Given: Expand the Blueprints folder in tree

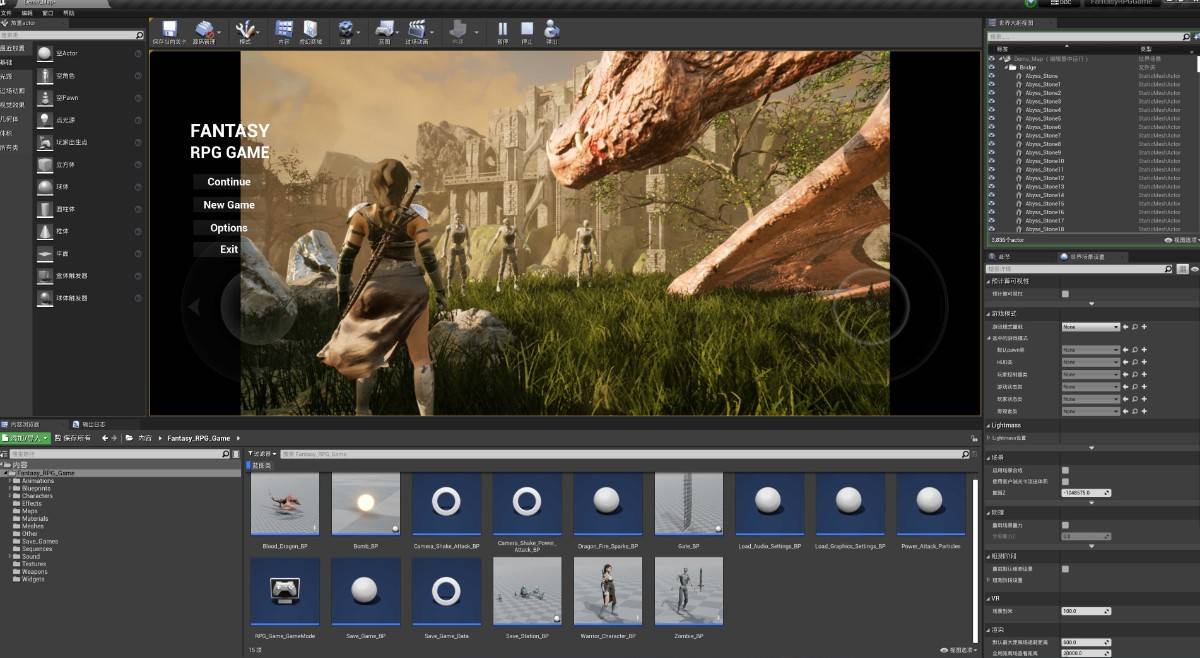Looking at the screenshot, I should coord(11,488).
